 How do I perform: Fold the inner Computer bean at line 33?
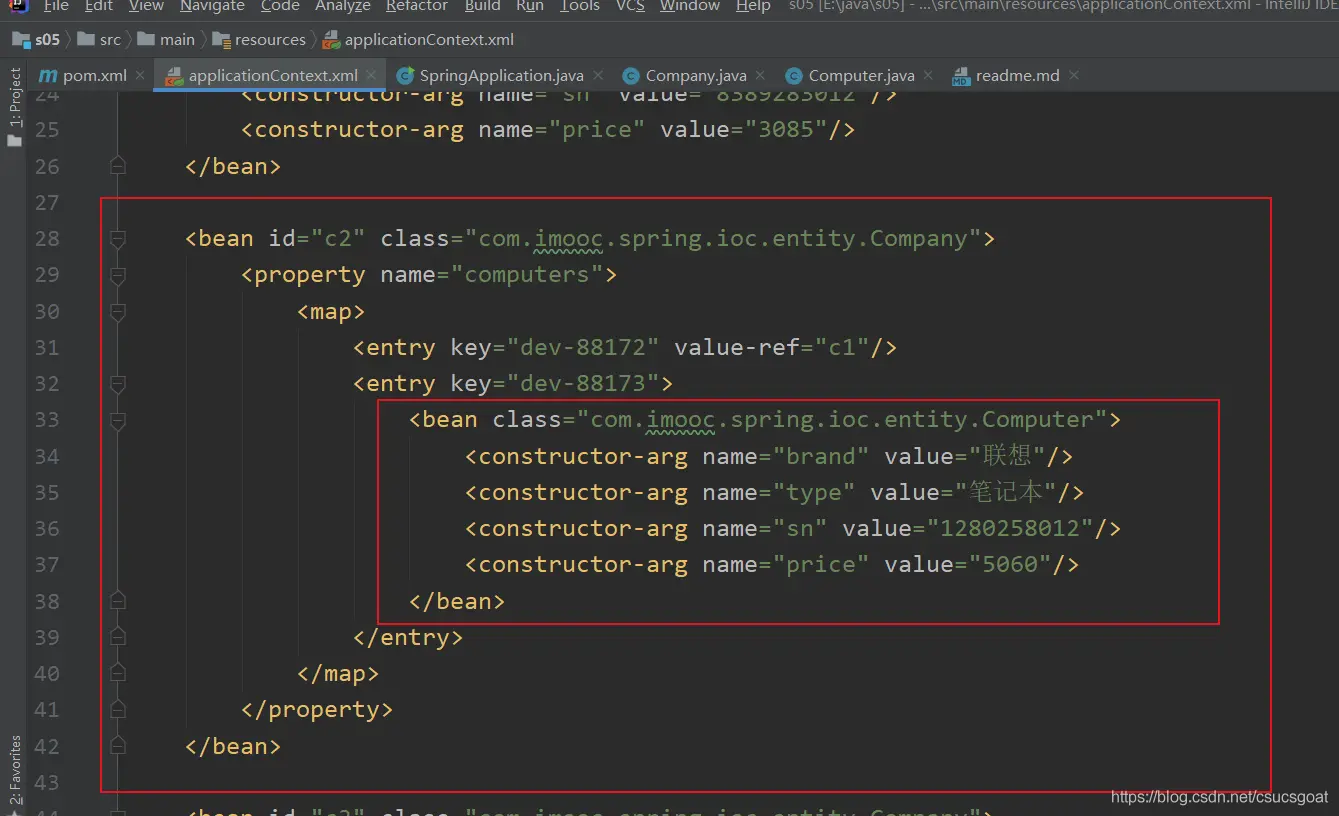coord(118,421)
